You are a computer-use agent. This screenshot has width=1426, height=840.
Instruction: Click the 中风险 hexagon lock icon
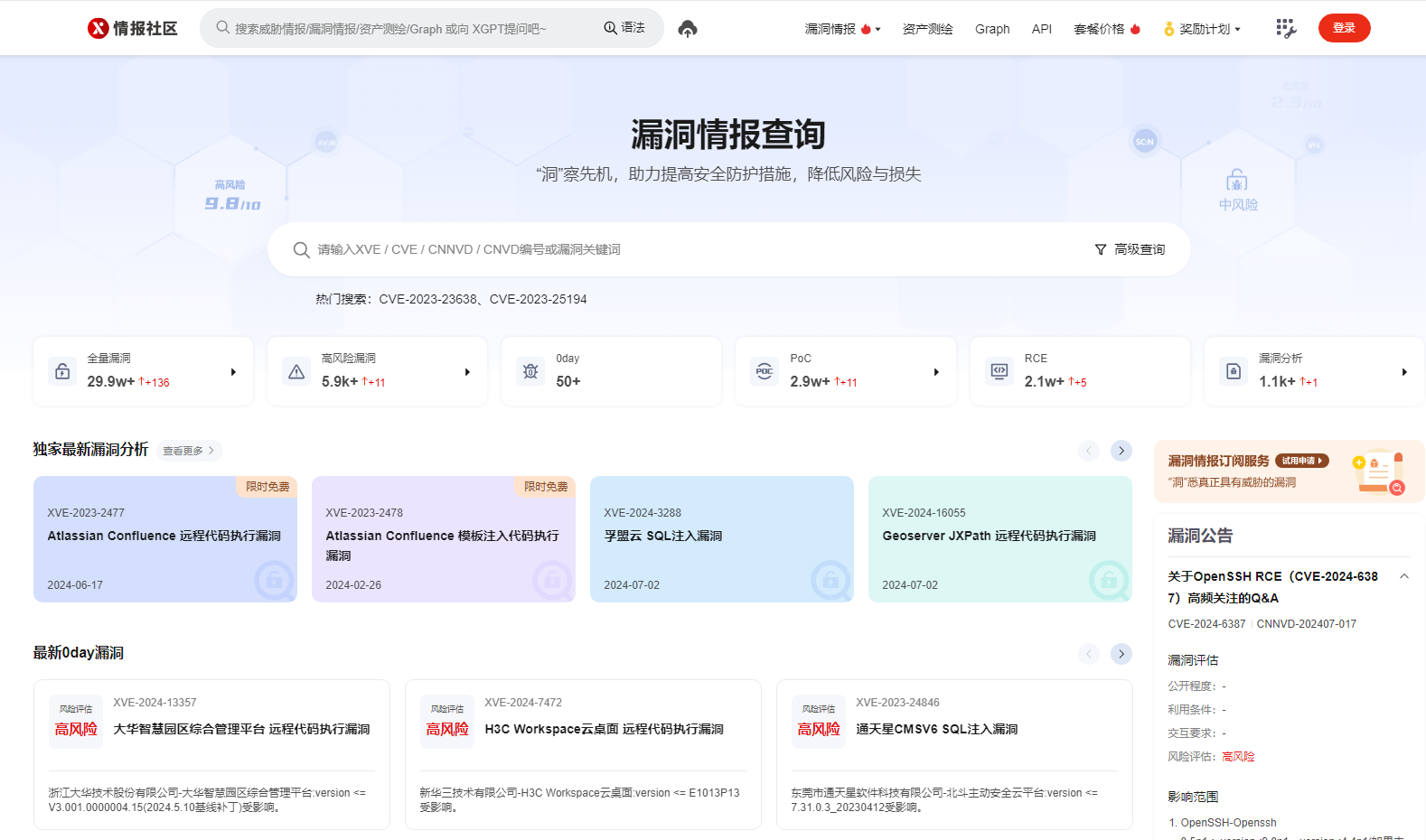tap(1237, 180)
